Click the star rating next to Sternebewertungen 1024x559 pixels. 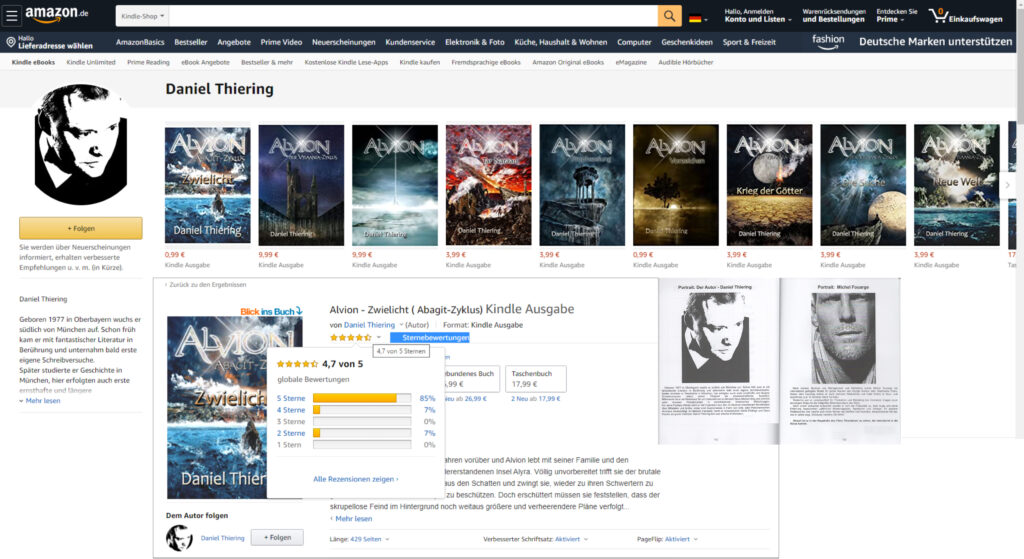[351, 338]
